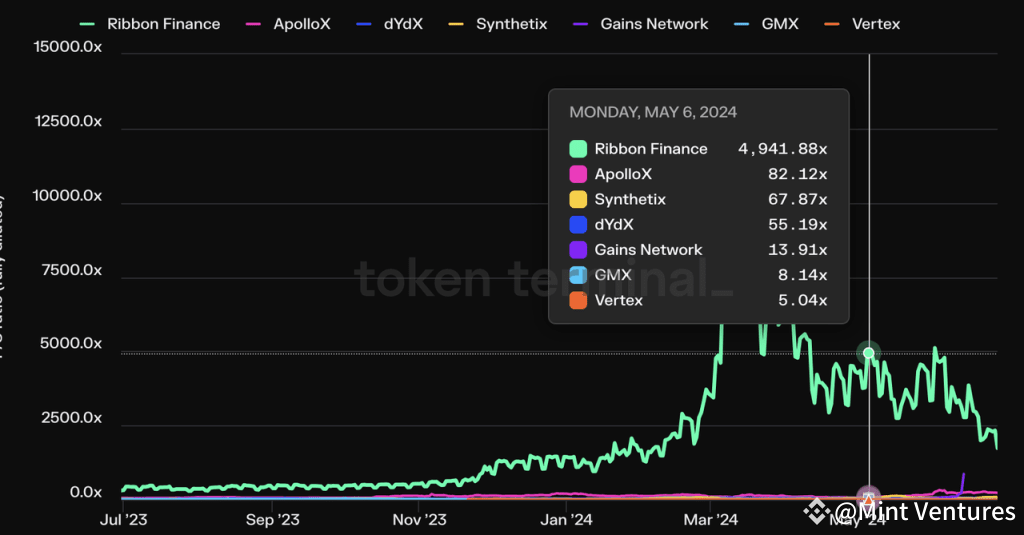Click the Vertex legend label

tap(875, 23)
